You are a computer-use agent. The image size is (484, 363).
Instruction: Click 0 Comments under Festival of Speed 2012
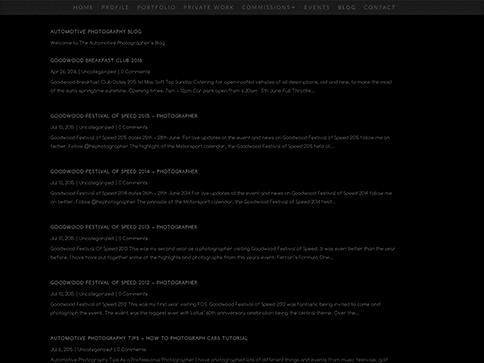pyautogui.click(x=133, y=294)
